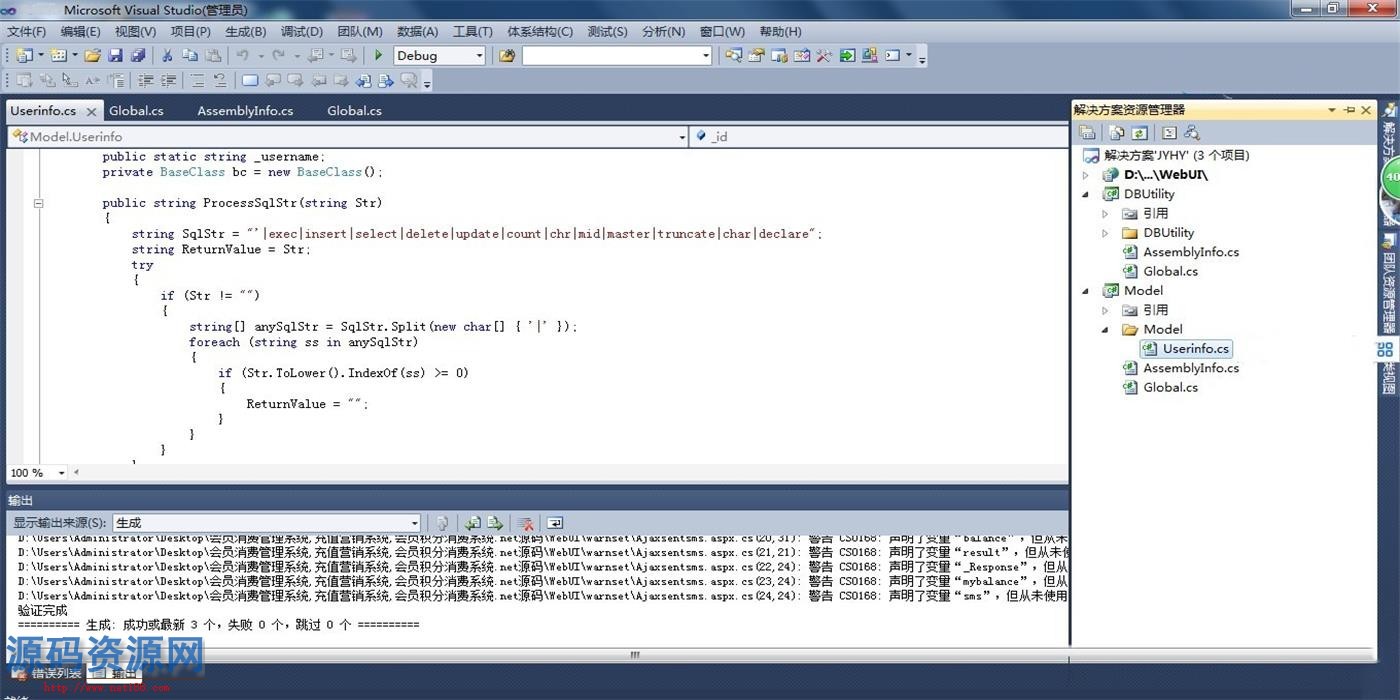Refresh the Solution Explorer tree
This screenshot has width=1400, height=700.
click(x=1139, y=132)
